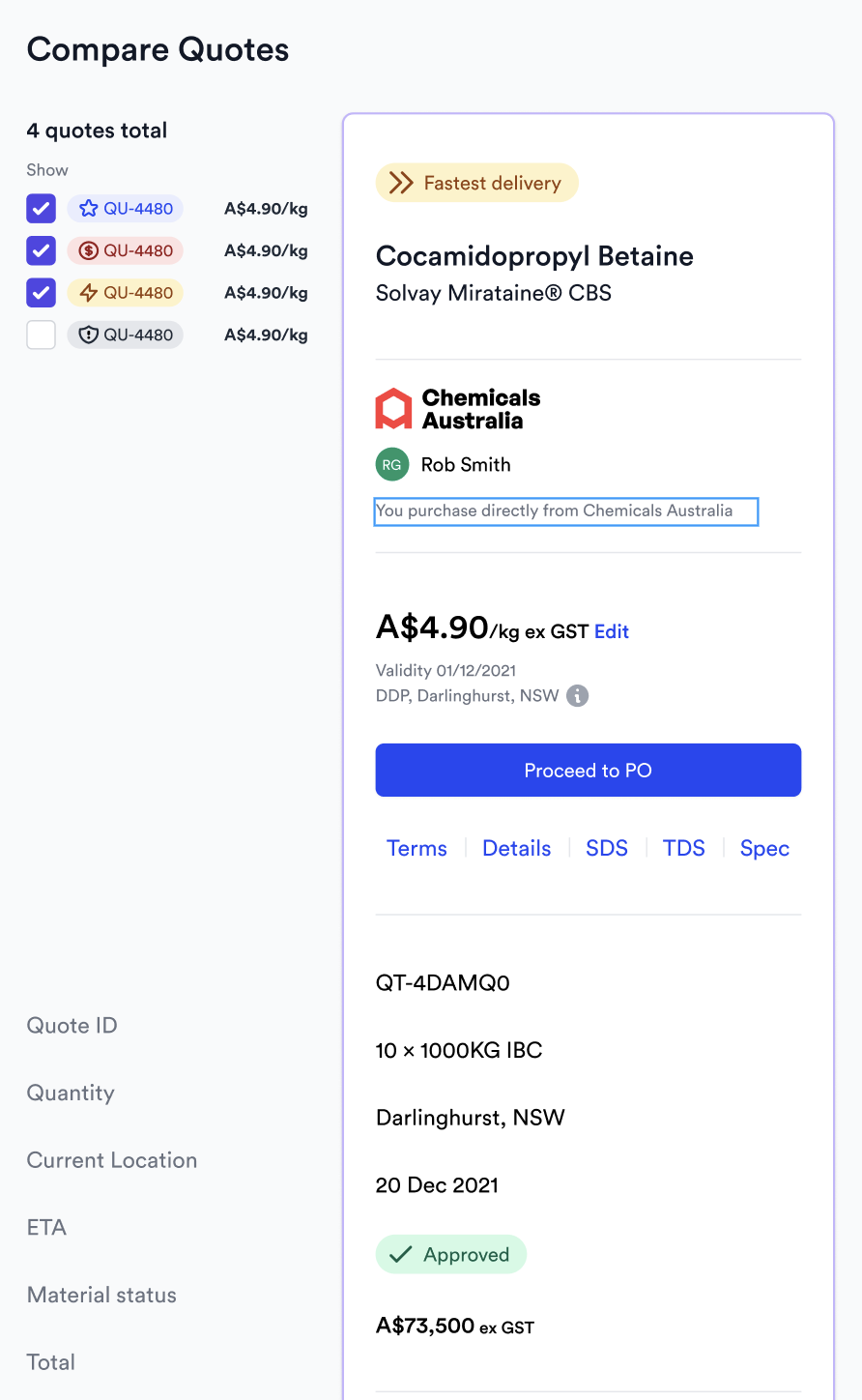Open the SDS document link
Image resolution: width=862 pixels, height=1400 pixels.
pyautogui.click(x=607, y=848)
